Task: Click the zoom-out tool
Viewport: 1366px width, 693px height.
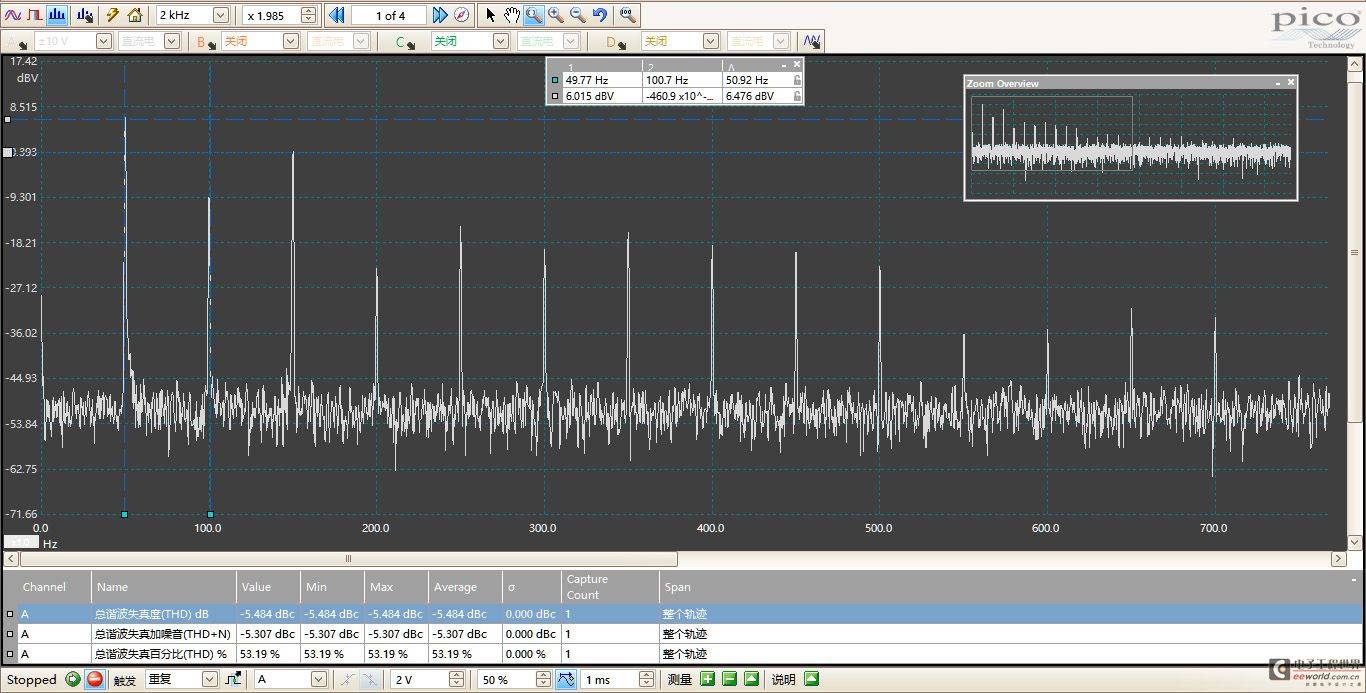Action: point(578,15)
